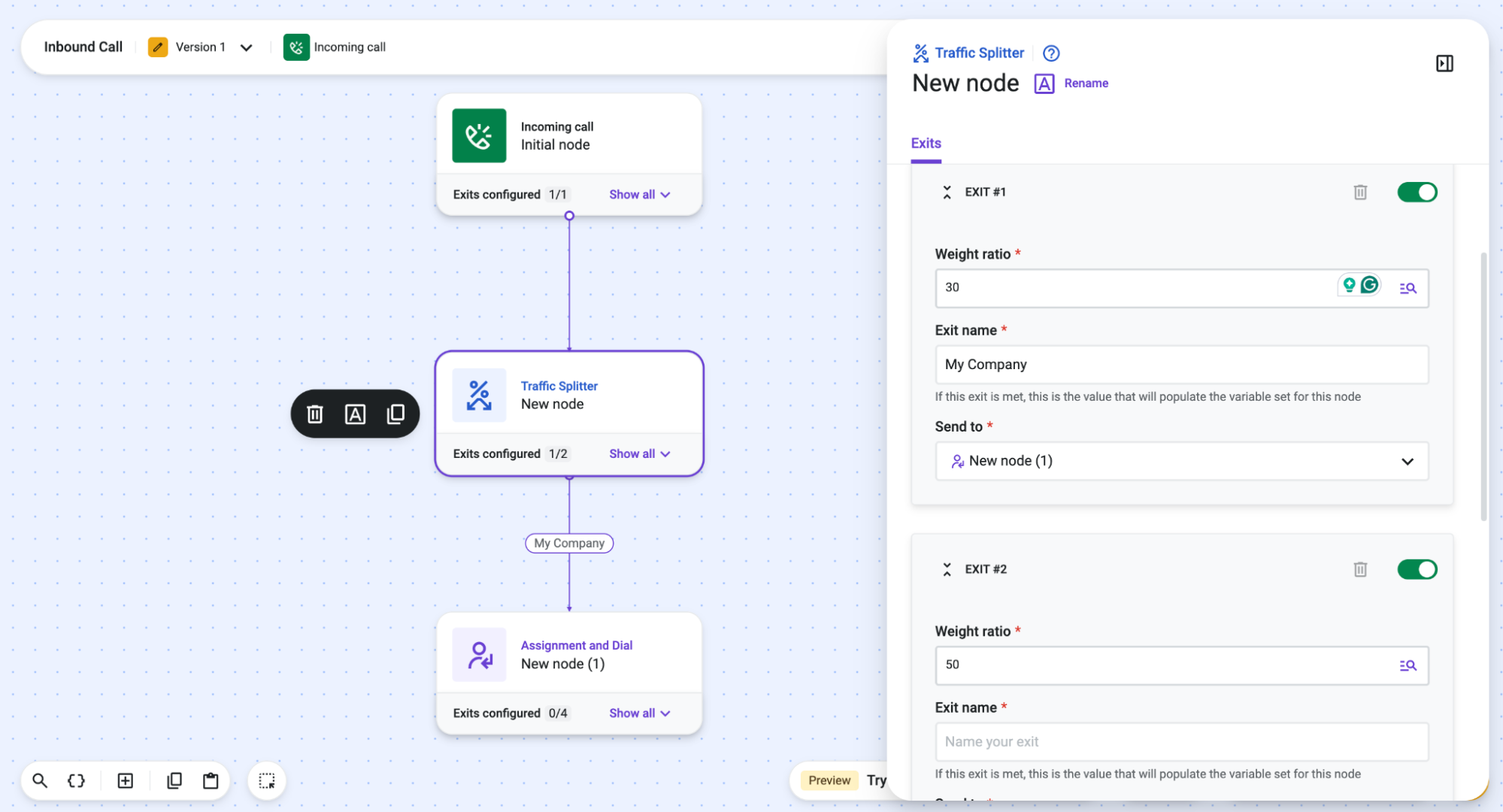
Task: Delete EXIT #1 with its trash icon
Action: (1360, 192)
